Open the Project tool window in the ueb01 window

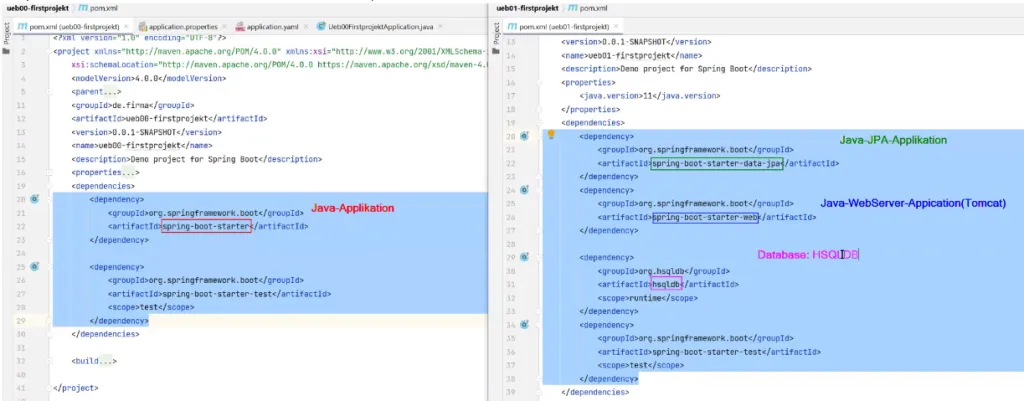click(497, 33)
